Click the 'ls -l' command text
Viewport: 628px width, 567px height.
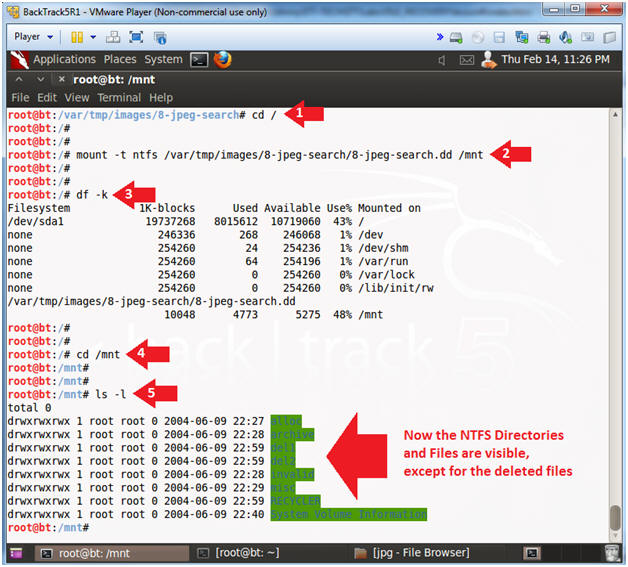click(111, 394)
